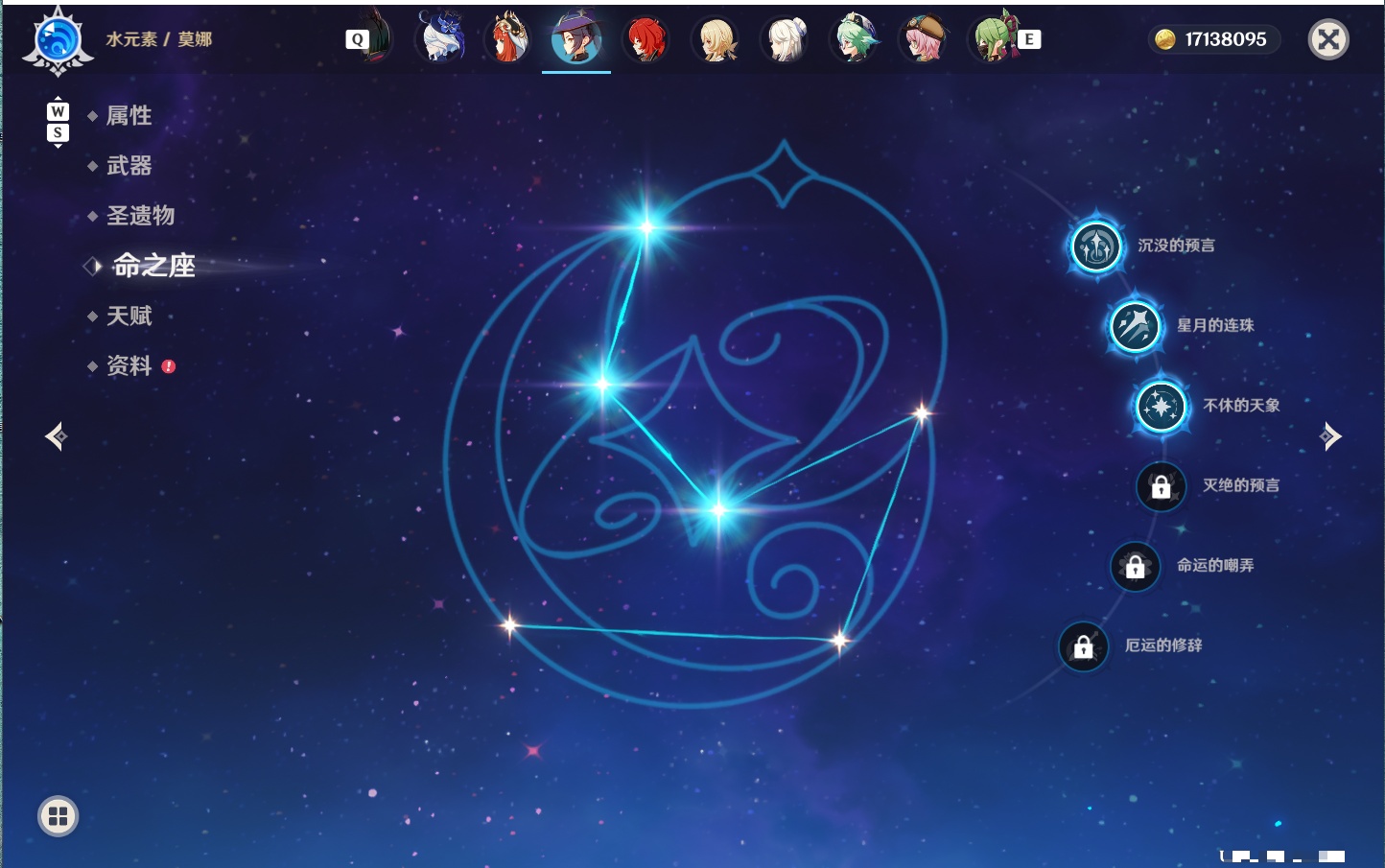Select the blue and white character portrait
Viewport: 1385px width, 868px height.
coord(439,38)
